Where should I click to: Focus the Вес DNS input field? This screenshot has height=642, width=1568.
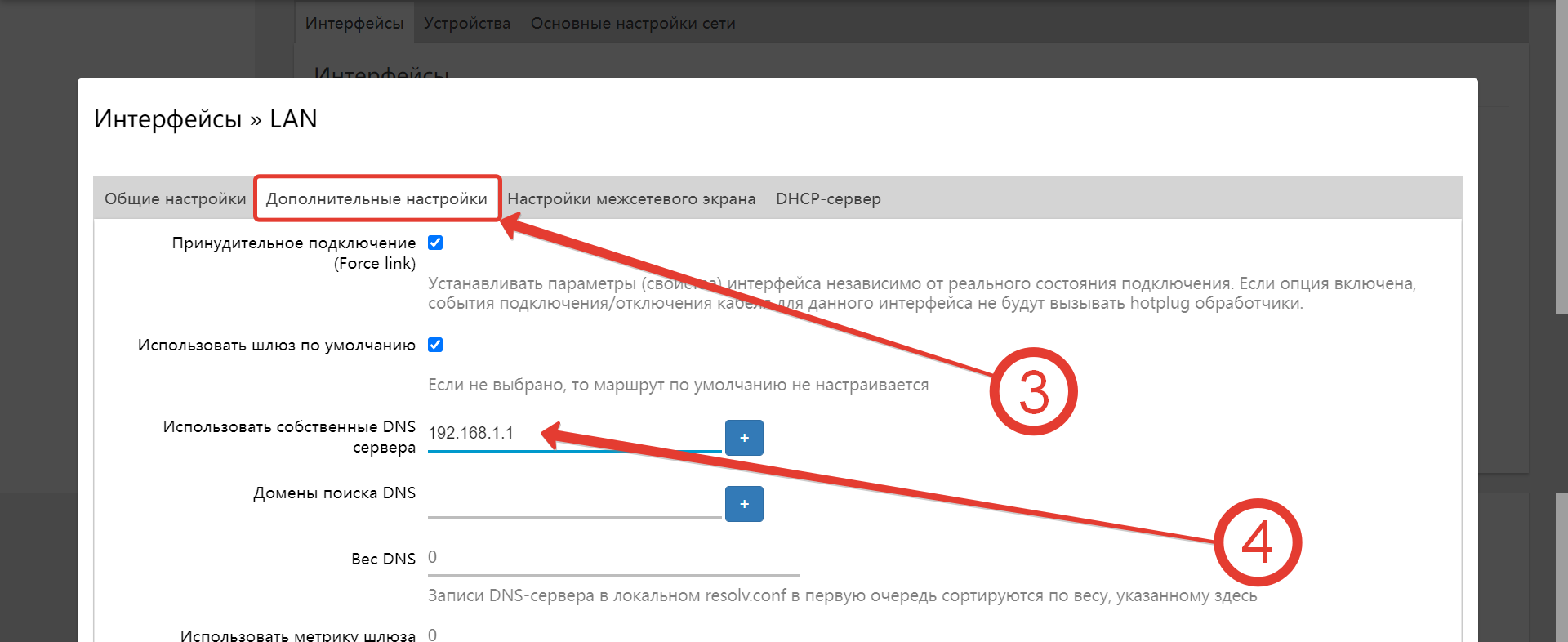(x=612, y=558)
